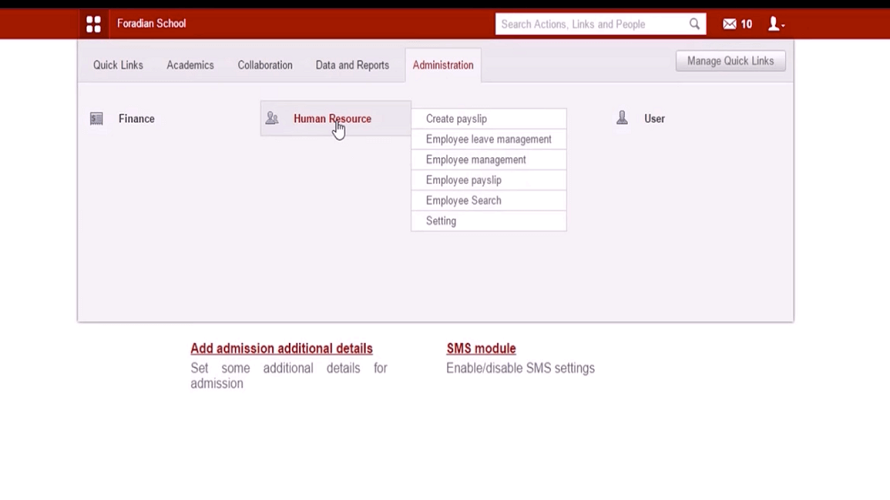Go to Data and Reports tab
The width and height of the screenshot is (890, 500).
pos(352,65)
